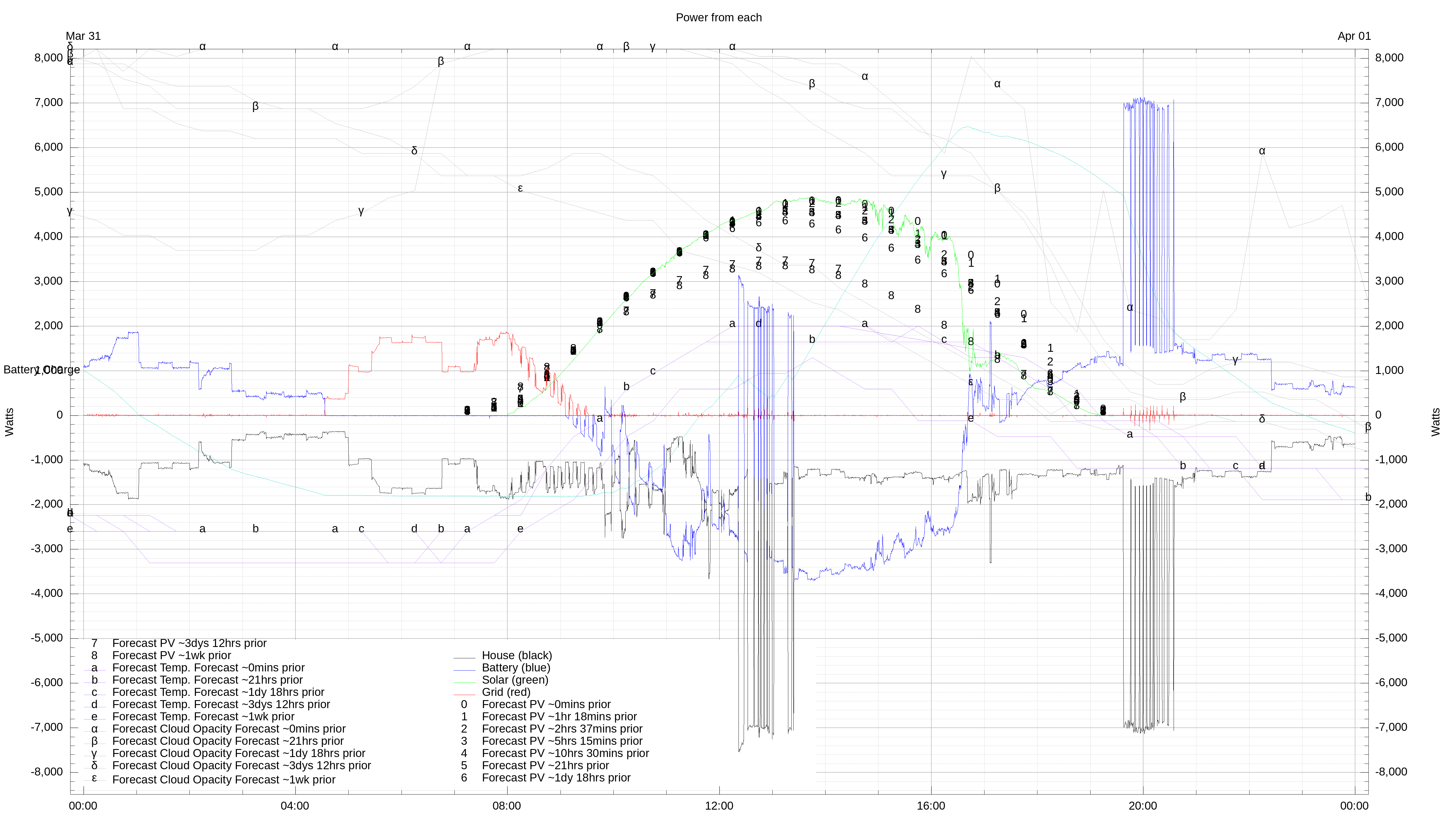Click "Forecast Cloud Opacity Forecast ~1wk prior" entry

[224, 779]
